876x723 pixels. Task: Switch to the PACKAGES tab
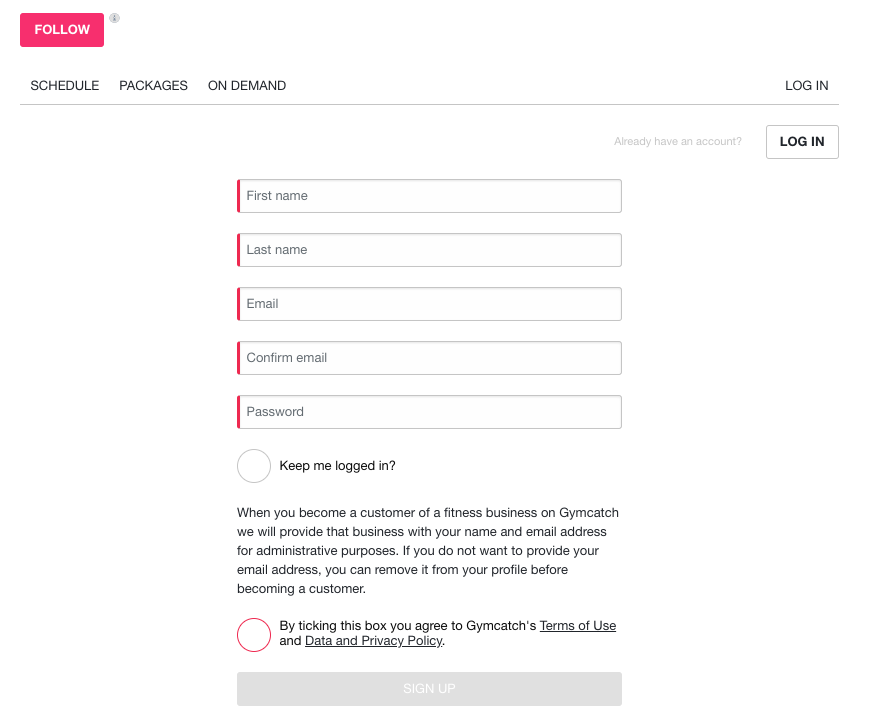point(153,85)
